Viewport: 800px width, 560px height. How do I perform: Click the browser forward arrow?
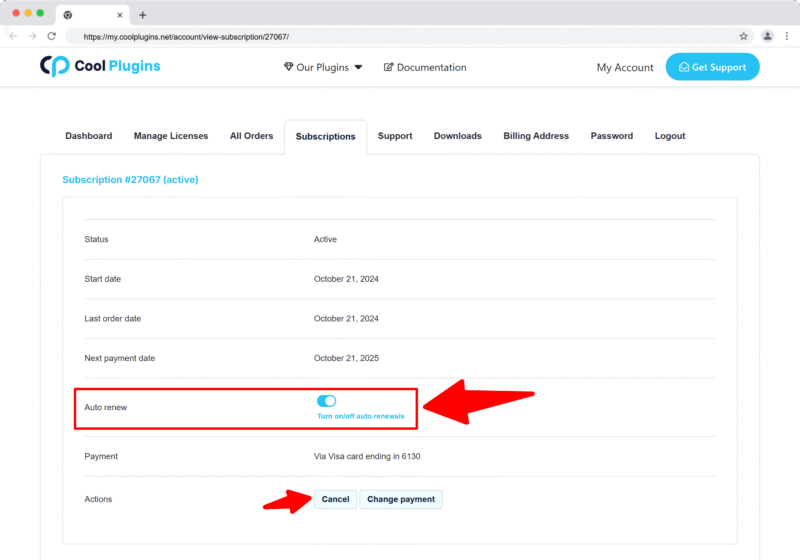(32, 36)
